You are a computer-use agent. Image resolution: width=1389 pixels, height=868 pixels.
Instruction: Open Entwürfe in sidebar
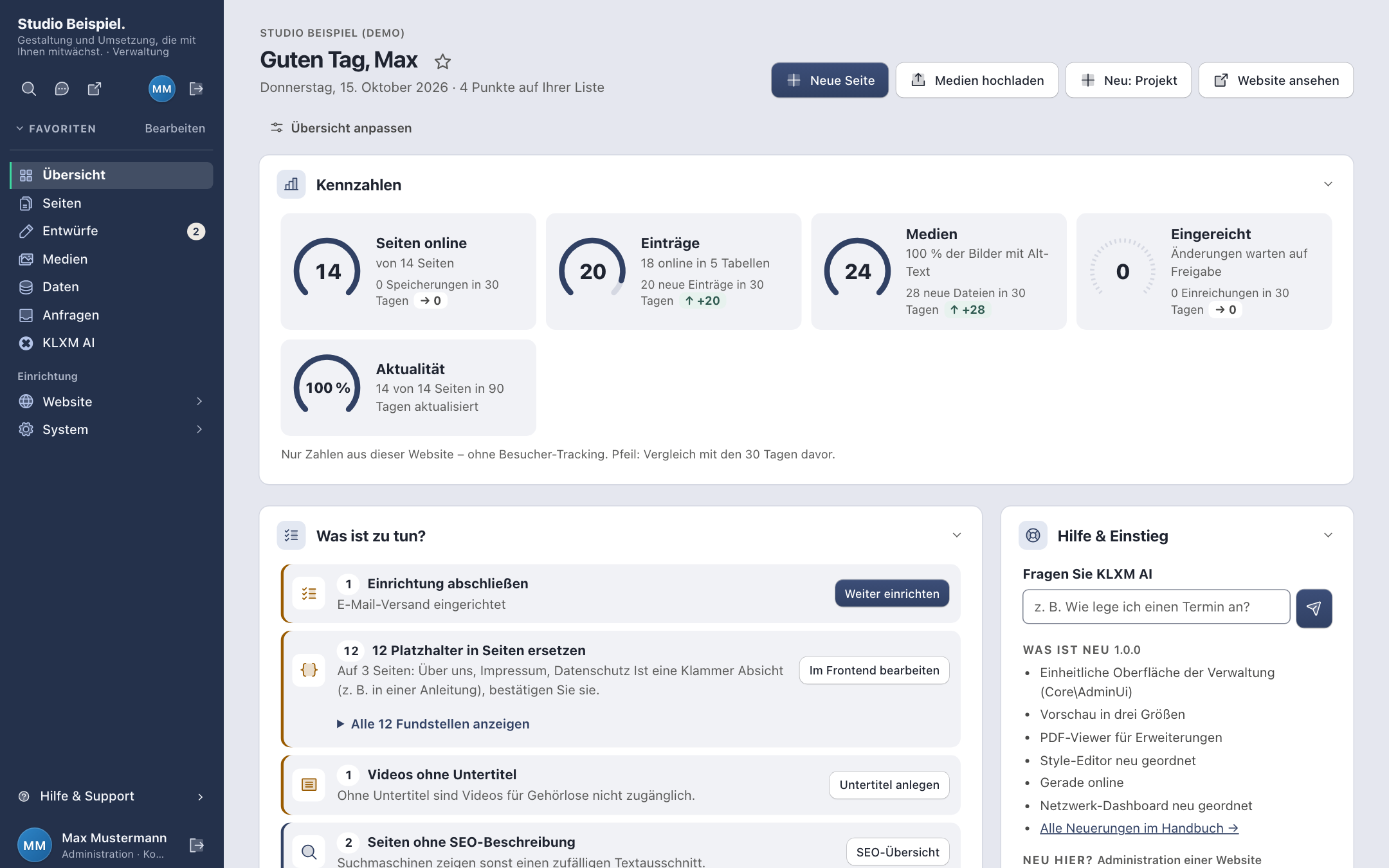112,231
